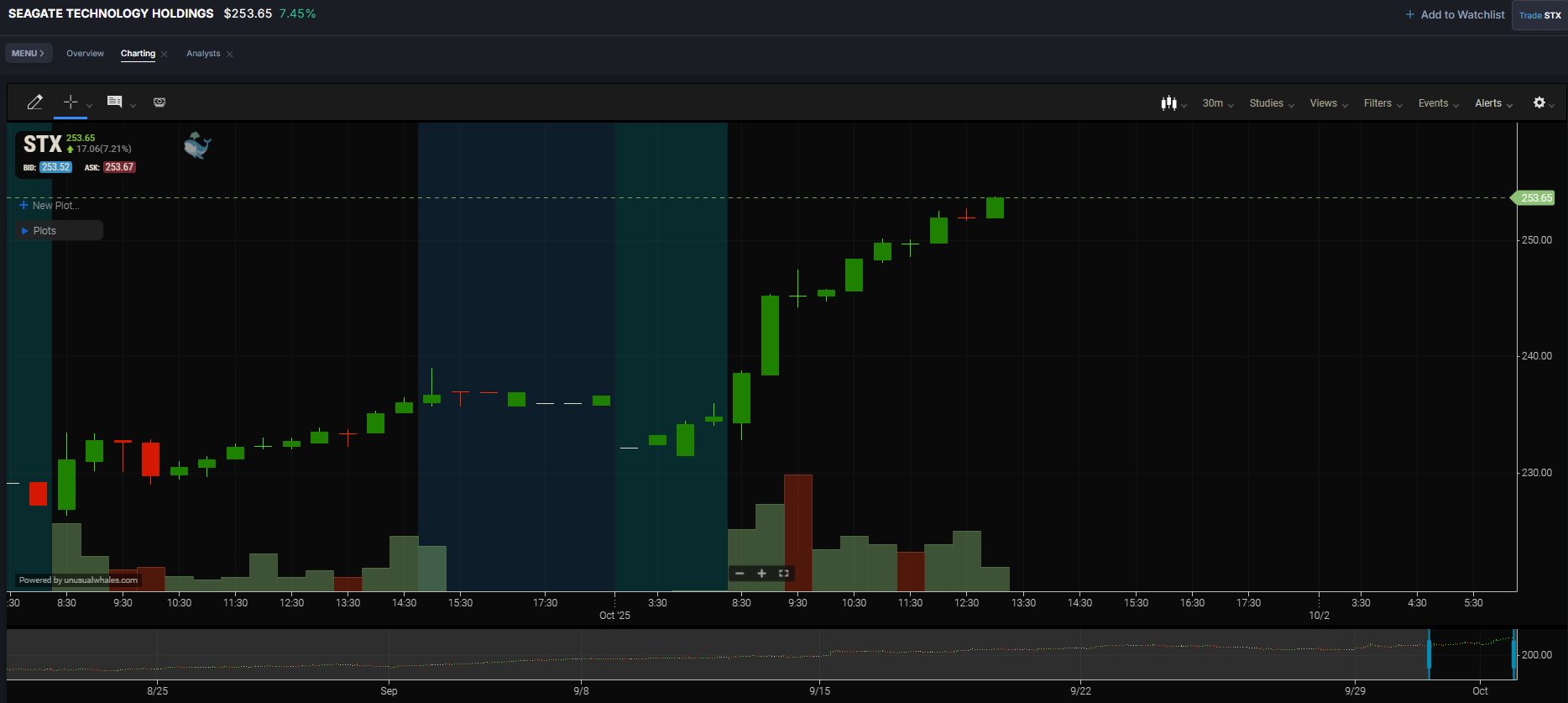Viewport: 1568px width, 703px height.
Task: Click the 8/25 date in the navigator
Action: pos(157,691)
